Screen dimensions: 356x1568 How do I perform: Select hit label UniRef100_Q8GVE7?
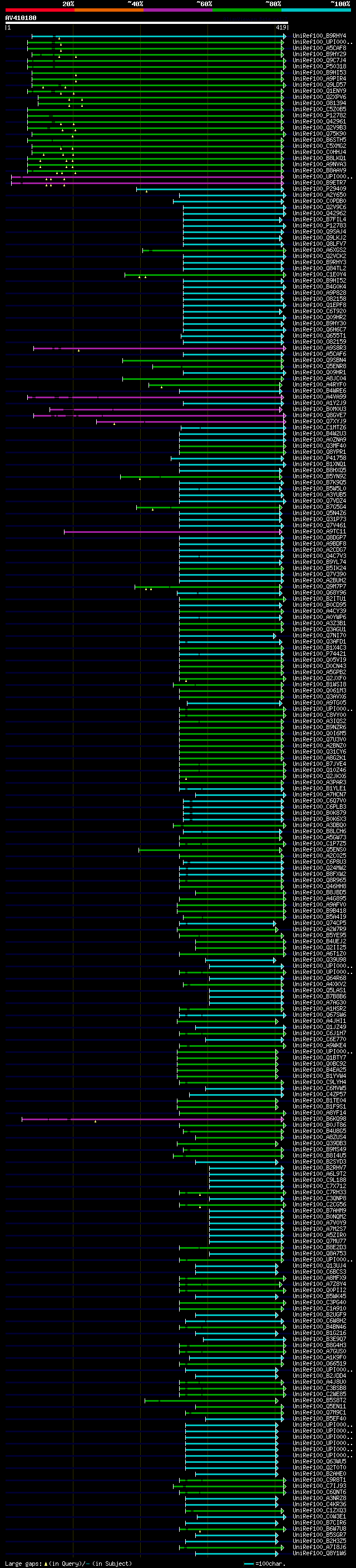click(x=319, y=415)
